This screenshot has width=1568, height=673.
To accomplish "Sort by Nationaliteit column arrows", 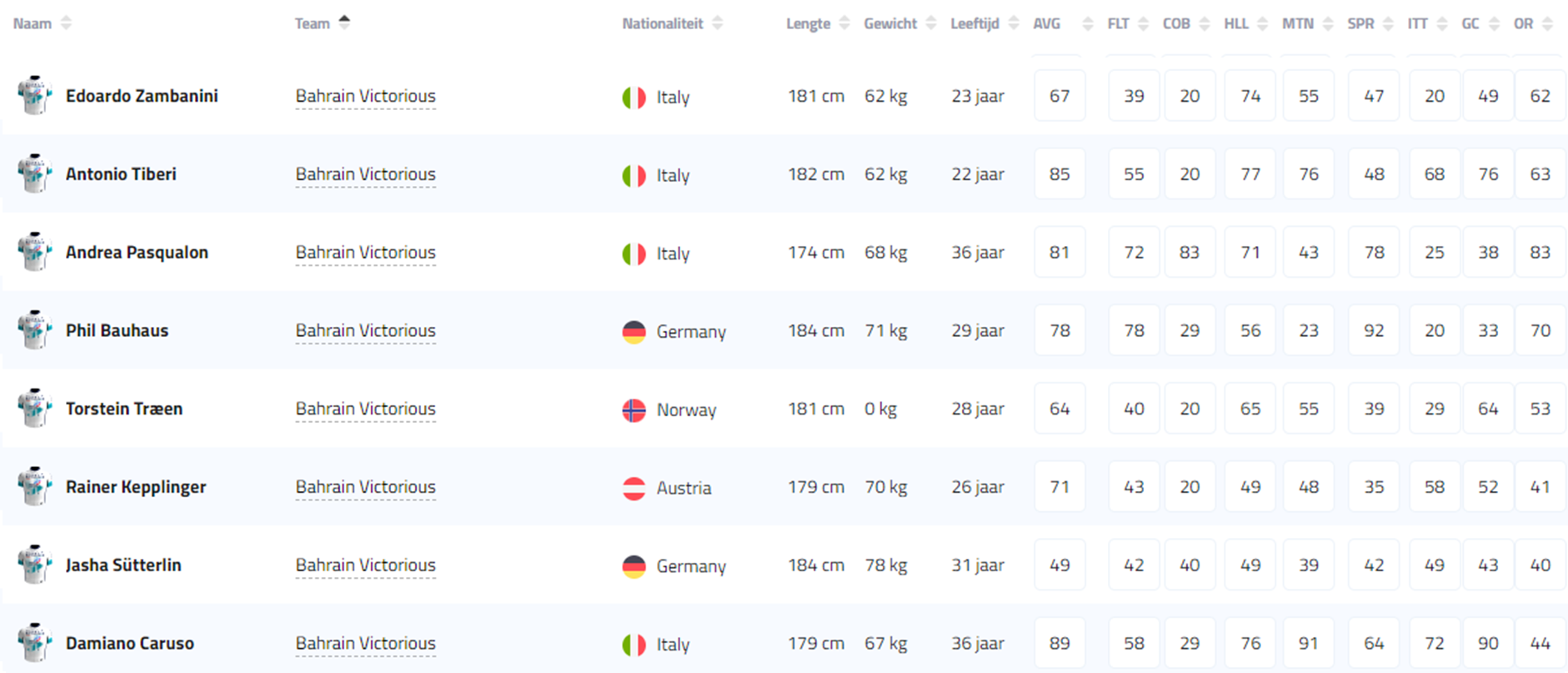I will coord(718,23).
